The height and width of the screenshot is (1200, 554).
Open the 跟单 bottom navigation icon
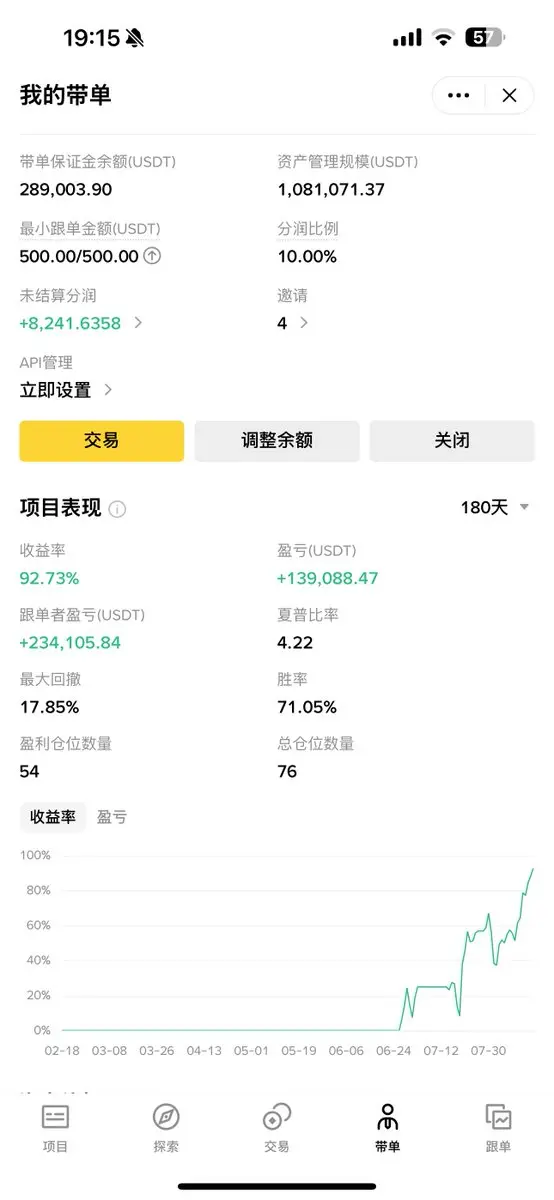(x=498, y=1118)
